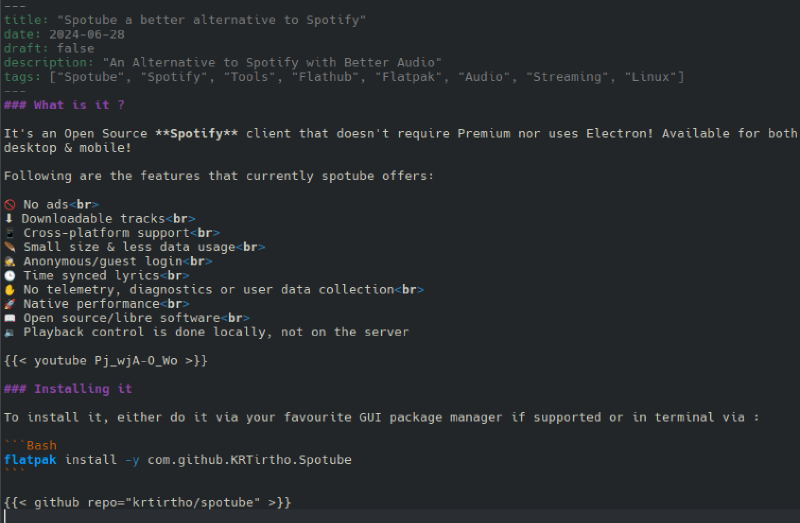Image resolution: width=800 pixels, height=523 pixels.
Task: Click the down-arrow emoji before "Downloadable tracks"
Action: (9, 218)
